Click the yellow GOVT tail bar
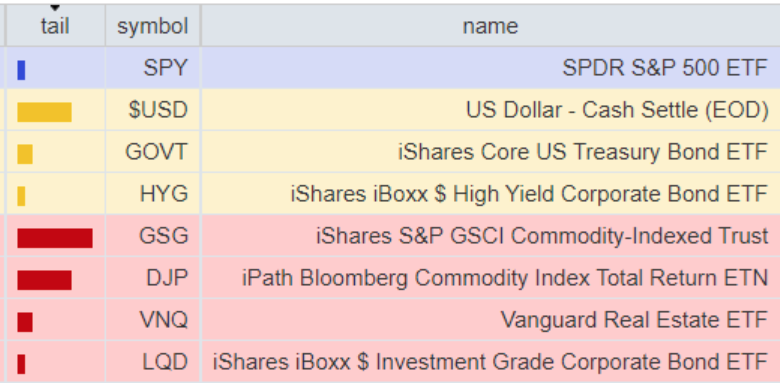Screen dimensions: 782x388 click(x=25, y=154)
